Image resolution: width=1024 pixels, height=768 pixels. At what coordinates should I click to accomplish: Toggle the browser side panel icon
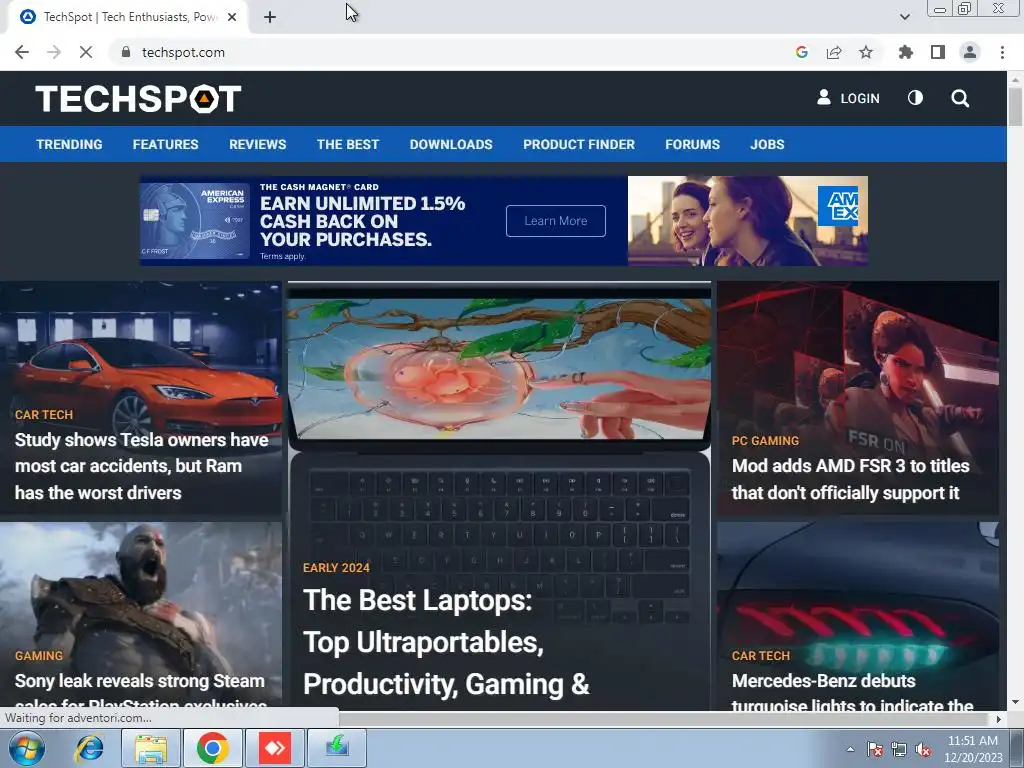pyautogui.click(x=938, y=52)
